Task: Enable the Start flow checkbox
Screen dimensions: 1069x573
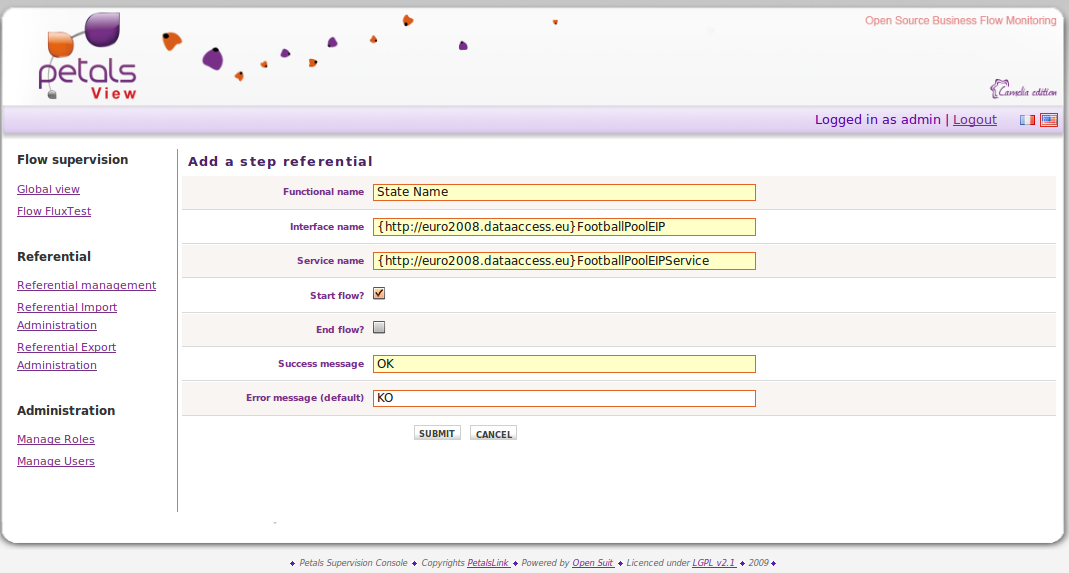Action: (x=379, y=294)
